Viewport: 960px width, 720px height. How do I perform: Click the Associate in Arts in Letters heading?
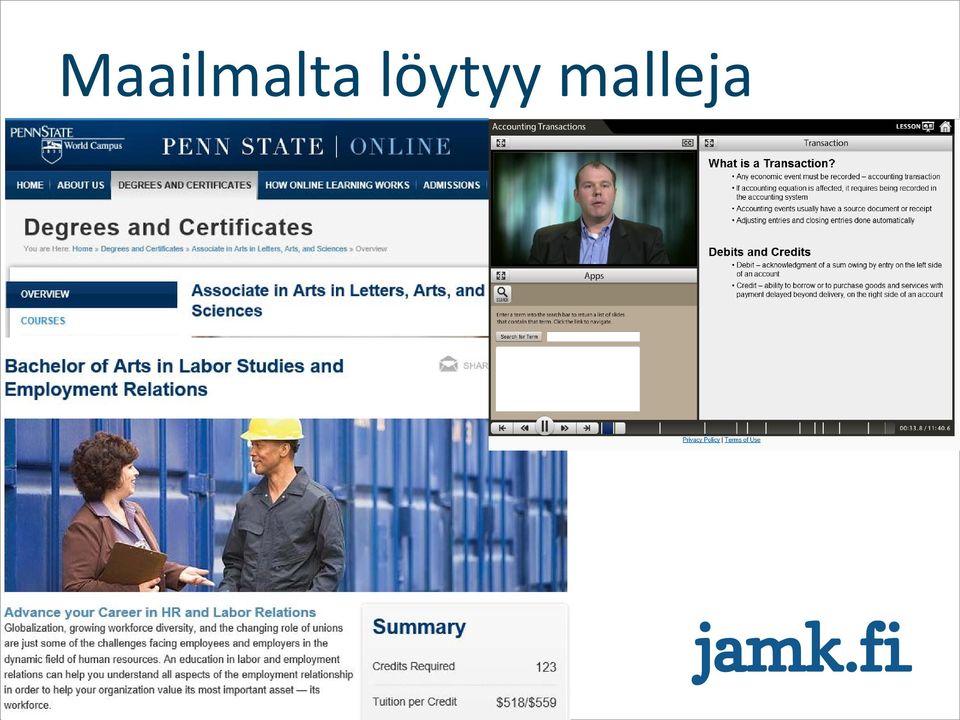[x=338, y=301]
